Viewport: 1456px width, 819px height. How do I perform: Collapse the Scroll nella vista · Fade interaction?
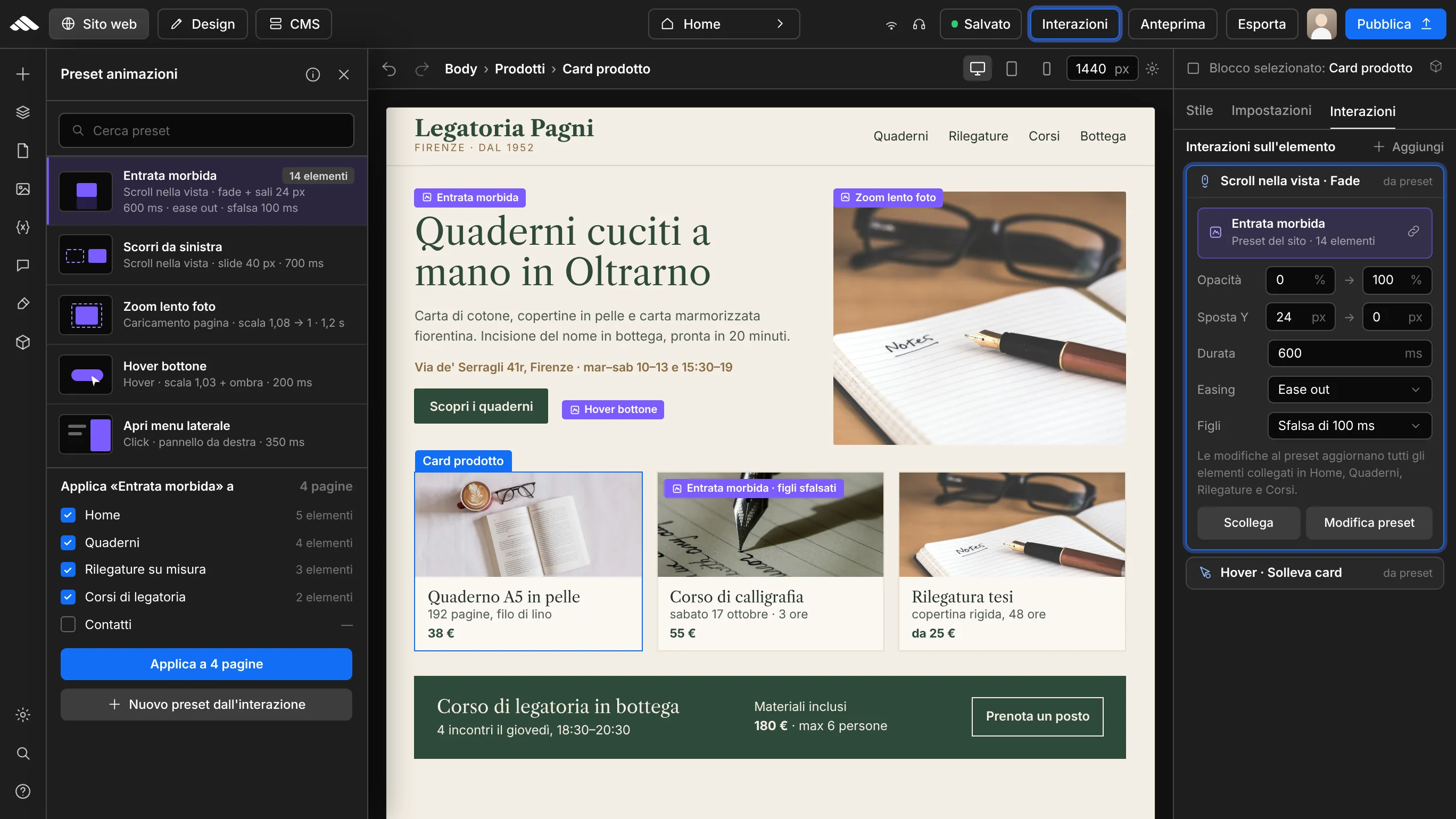[1314, 181]
